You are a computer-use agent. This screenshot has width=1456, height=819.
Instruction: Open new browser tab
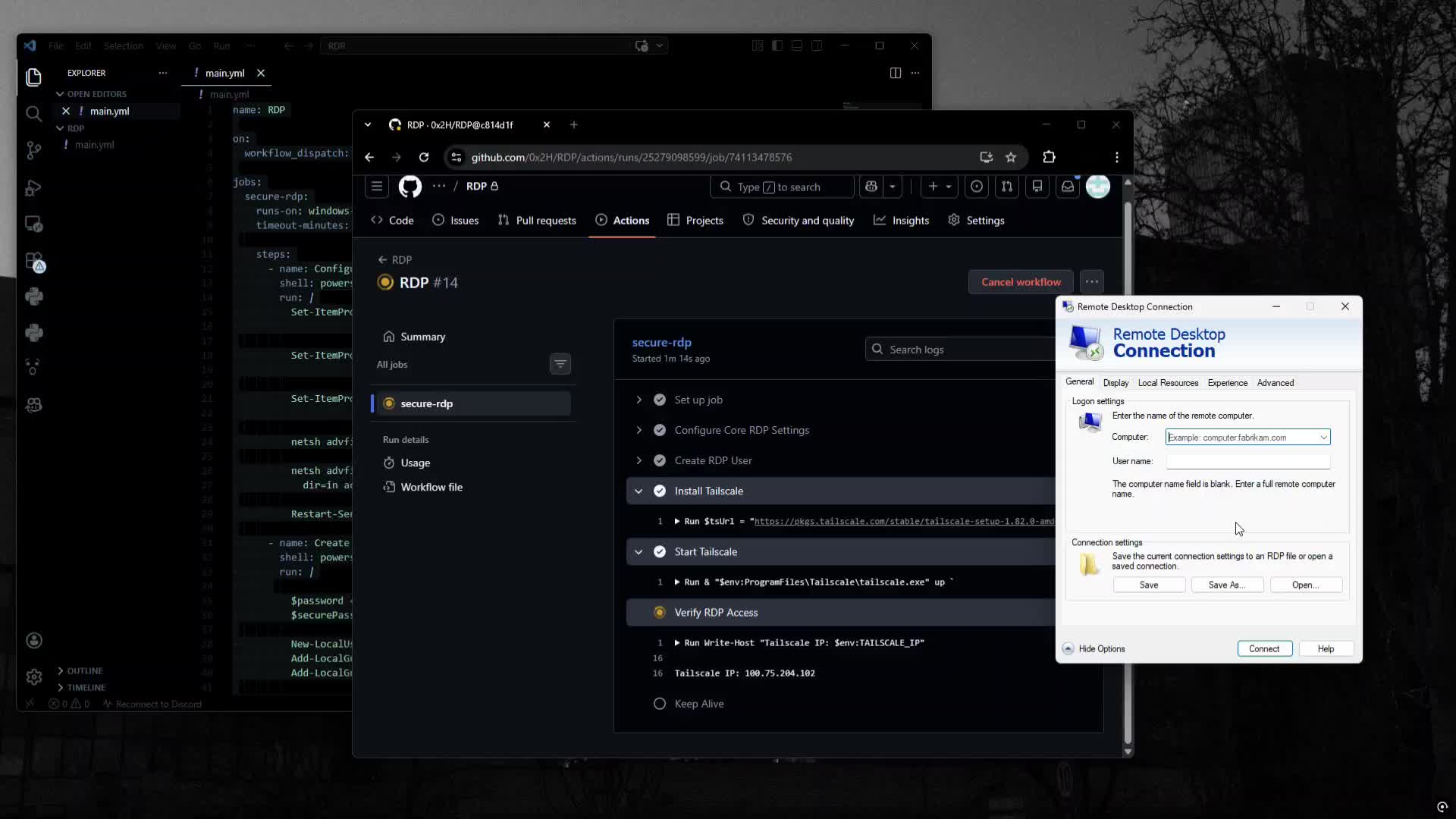click(574, 125)
